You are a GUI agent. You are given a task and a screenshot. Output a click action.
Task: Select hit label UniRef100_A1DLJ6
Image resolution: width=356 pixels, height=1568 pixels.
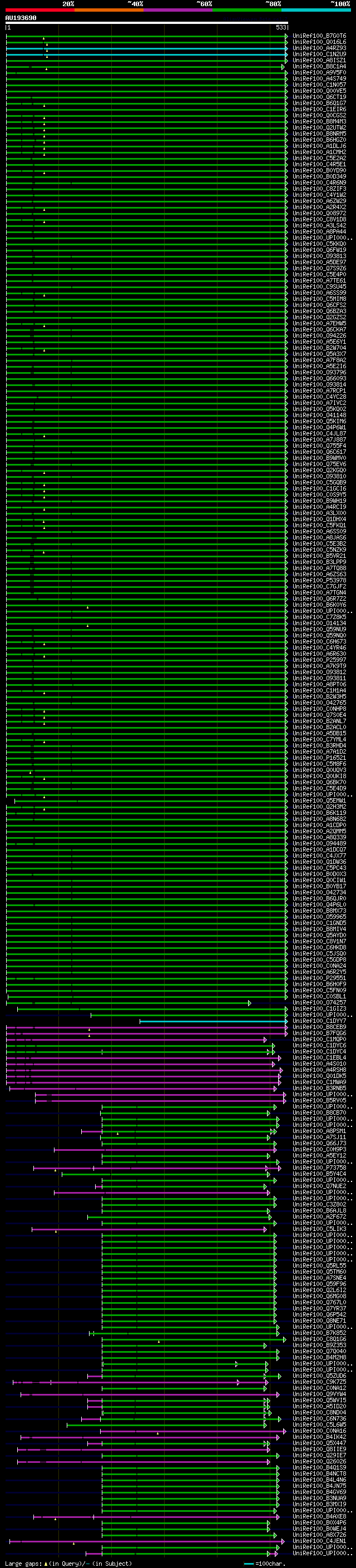point(319,146)
